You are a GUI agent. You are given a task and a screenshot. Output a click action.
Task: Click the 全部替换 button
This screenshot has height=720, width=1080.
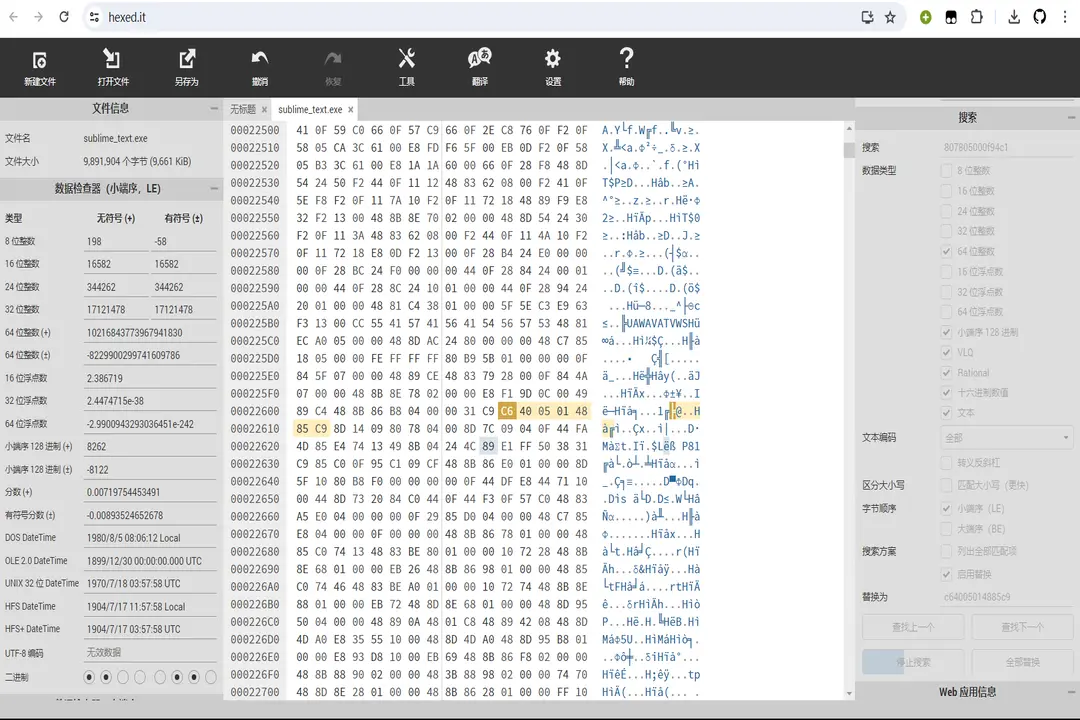[1022, 662]
